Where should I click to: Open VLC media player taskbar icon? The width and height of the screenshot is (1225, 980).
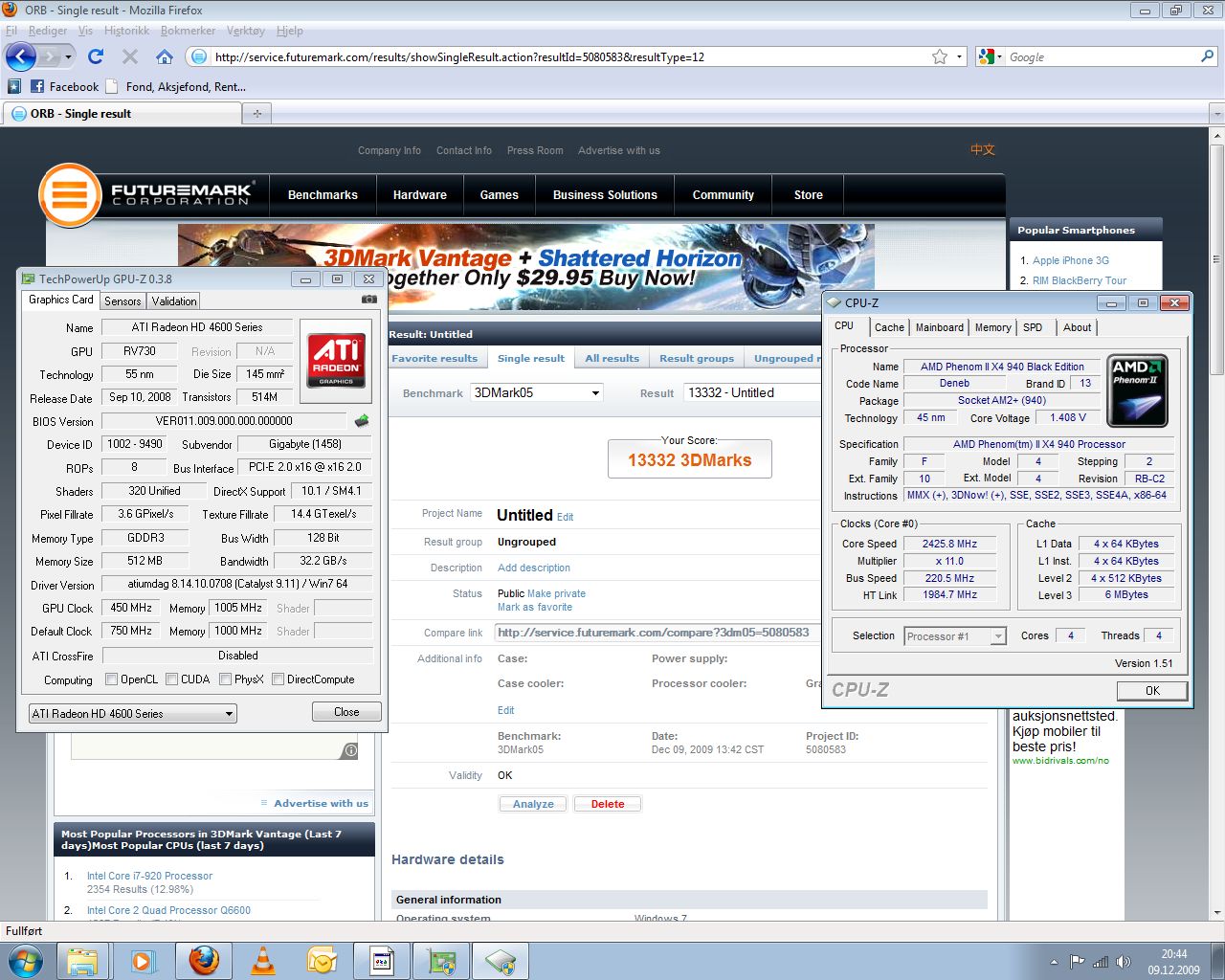point(263,961)
